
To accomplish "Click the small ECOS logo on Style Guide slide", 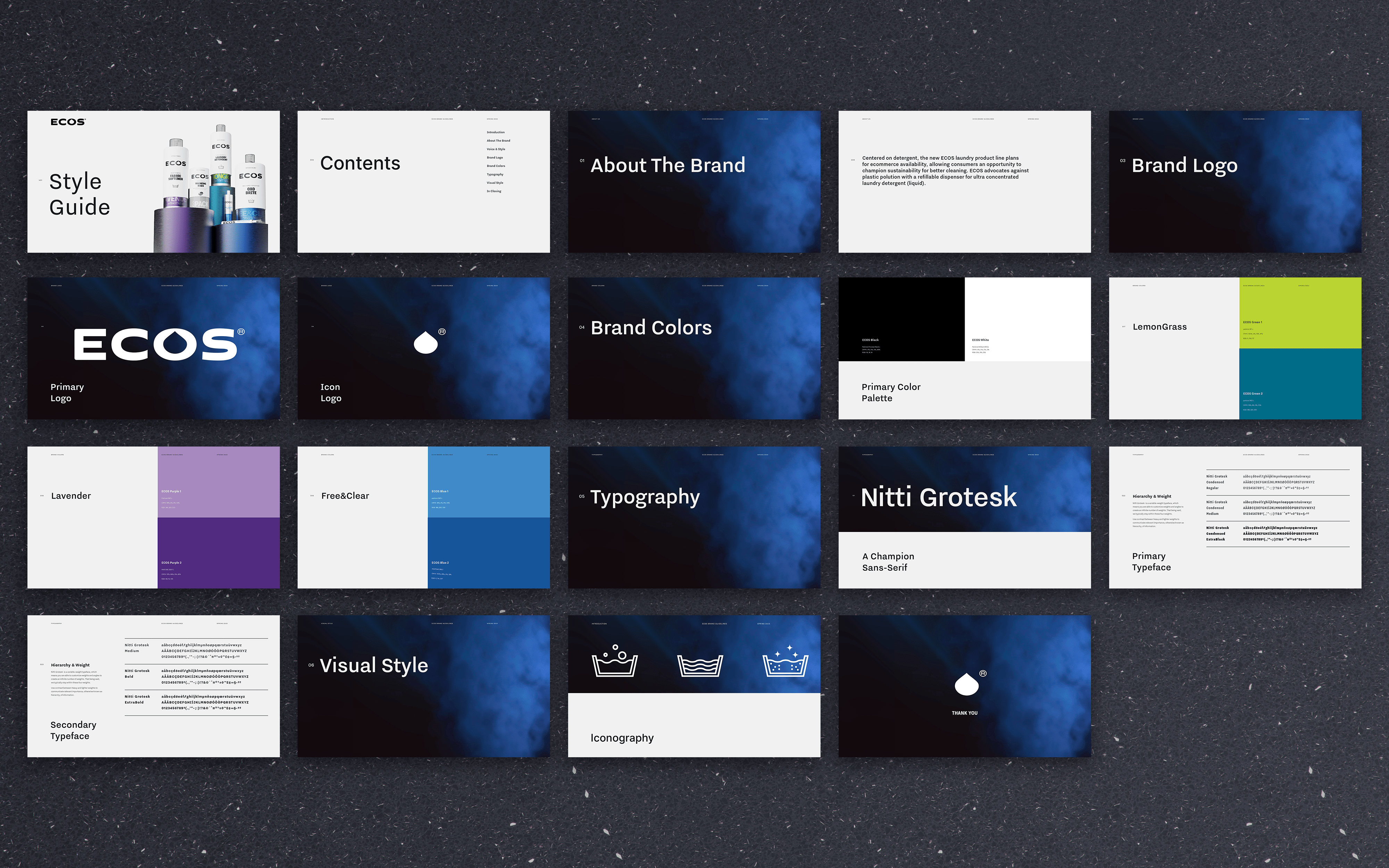I will click(68, 122).
